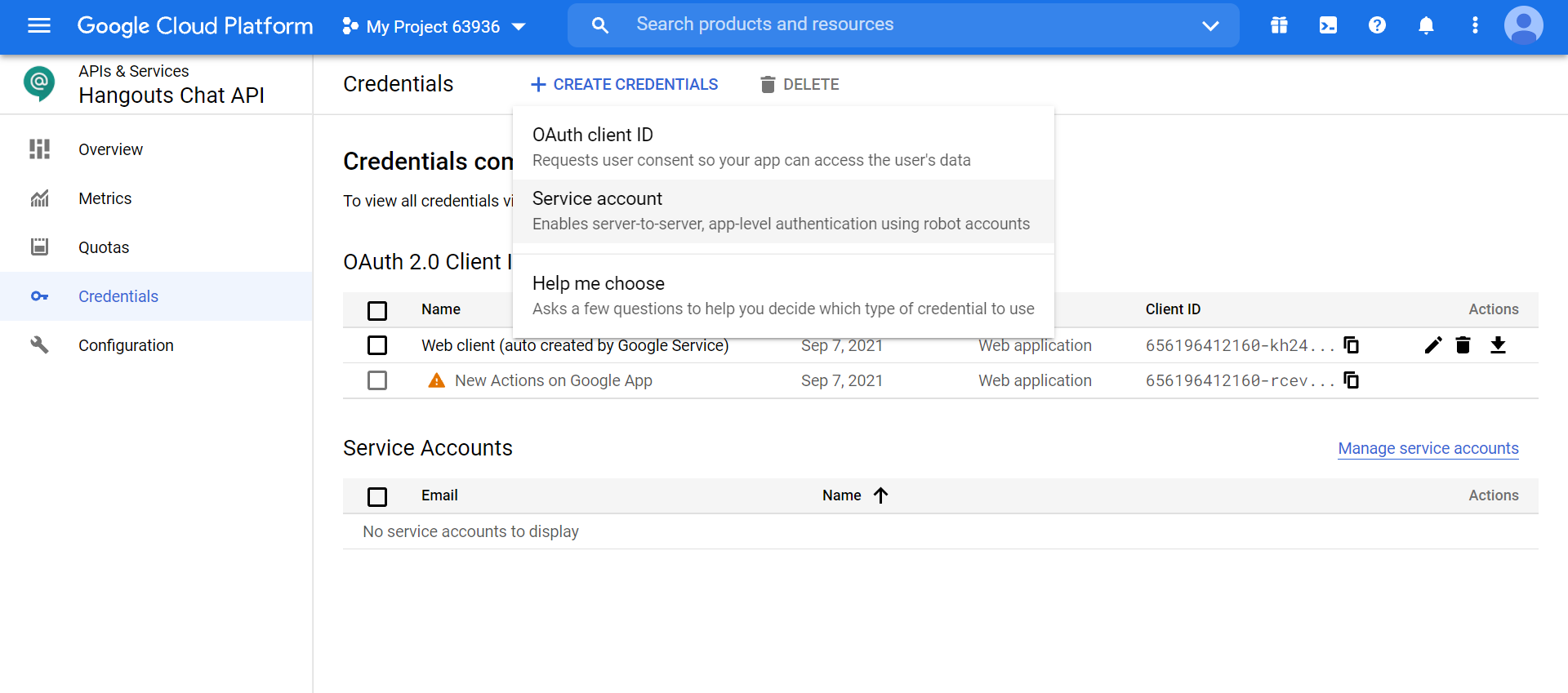Copy the client ID ending kh24
The image size is (1568, 693).
point(1352,345)
